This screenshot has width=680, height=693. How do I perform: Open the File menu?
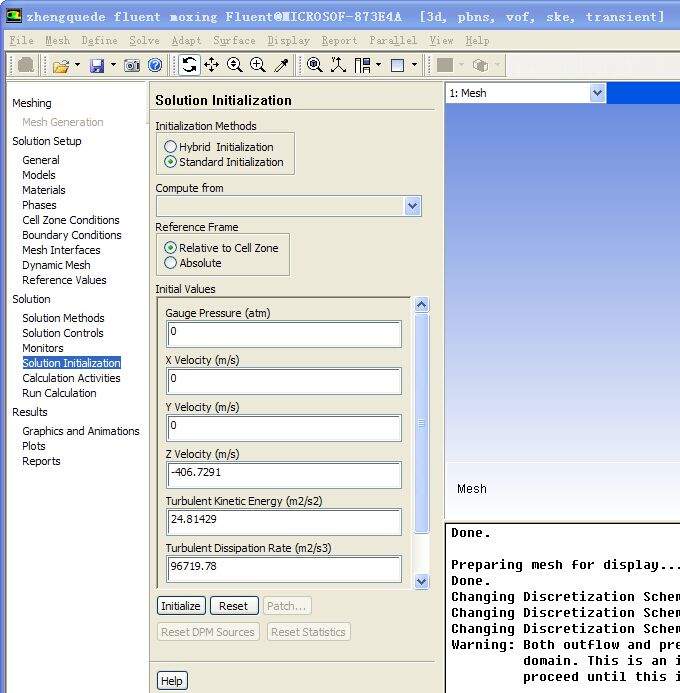point(22,41)
